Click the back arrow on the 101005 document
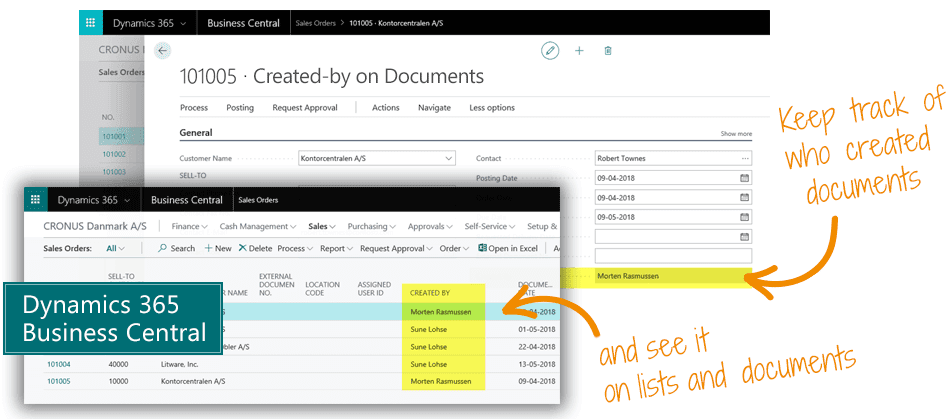Image resolution: width=950 pixels, height=419 pixels. (x=162, y=51)
